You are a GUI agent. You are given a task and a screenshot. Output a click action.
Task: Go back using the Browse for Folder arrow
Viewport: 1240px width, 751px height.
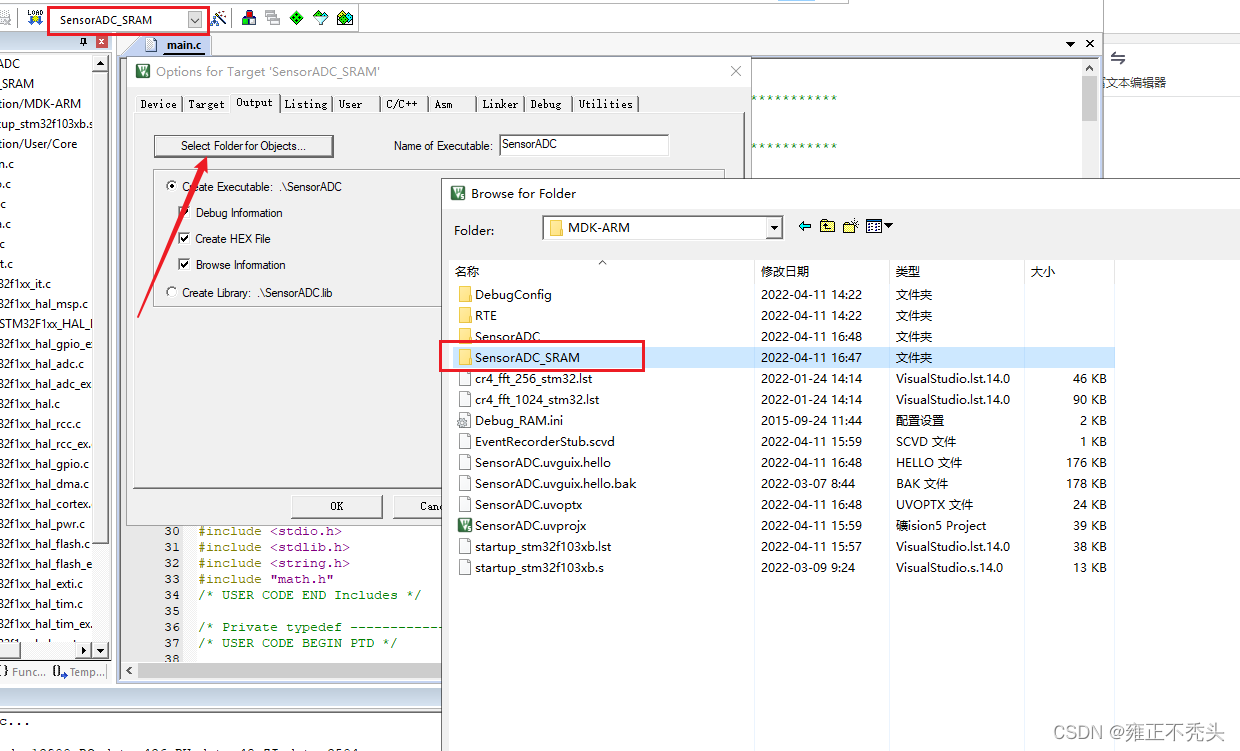tap(805, 227)
